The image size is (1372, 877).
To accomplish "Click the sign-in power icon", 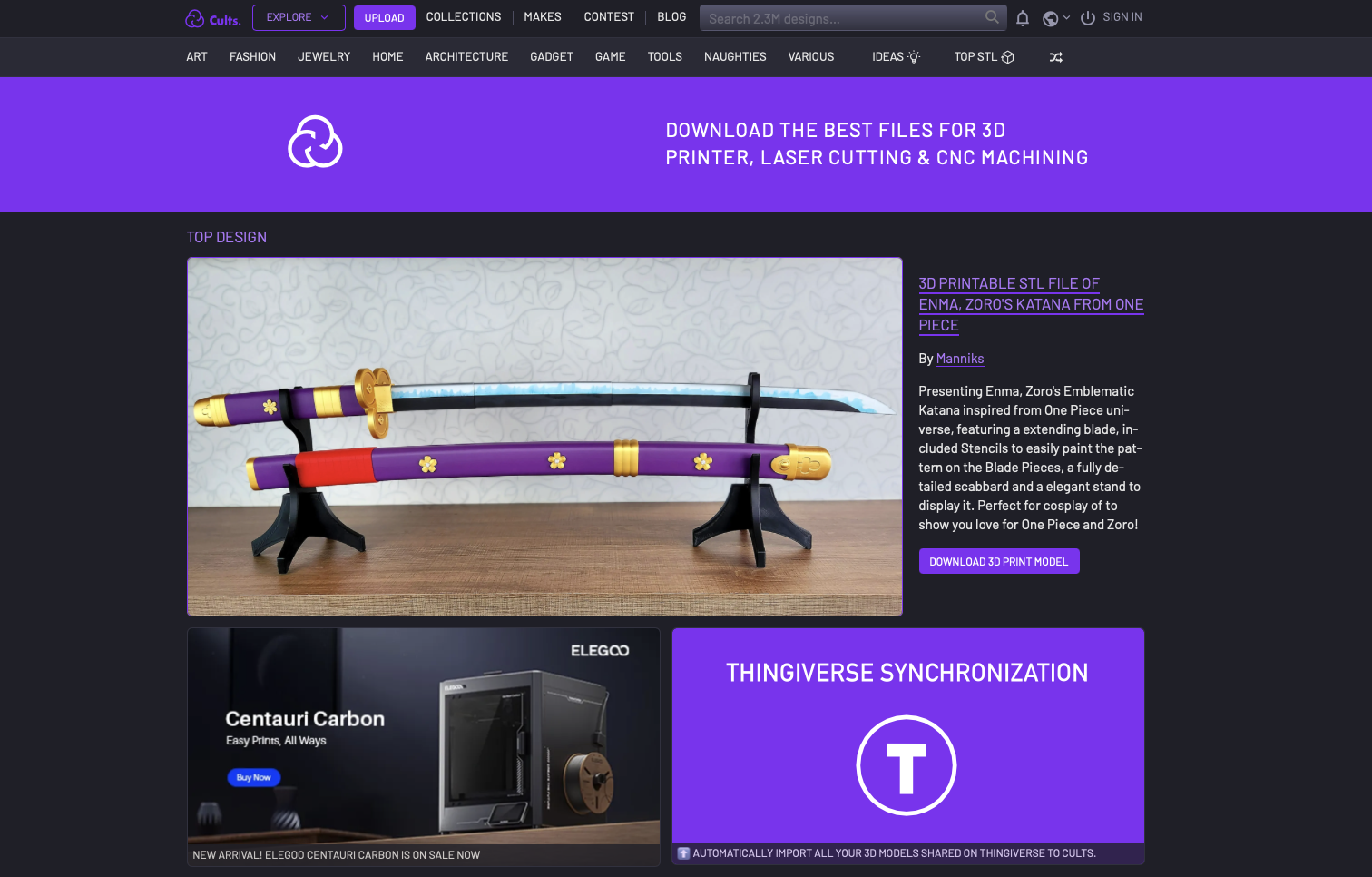I will tap(1088, 18).
